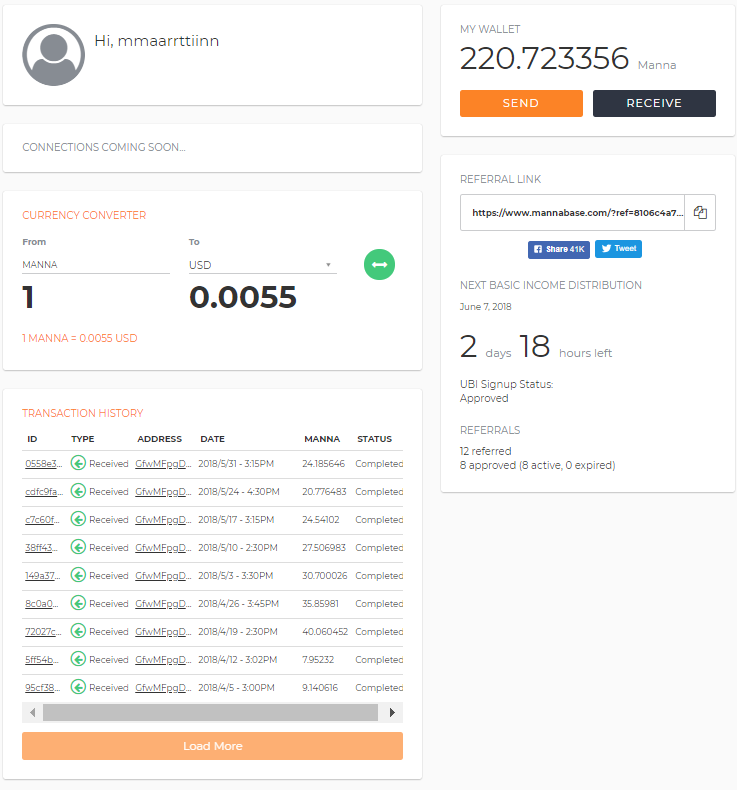Share on Facebook with Share 41K button
The width and height of the screenshot is (737, 790).
point(559,249)
